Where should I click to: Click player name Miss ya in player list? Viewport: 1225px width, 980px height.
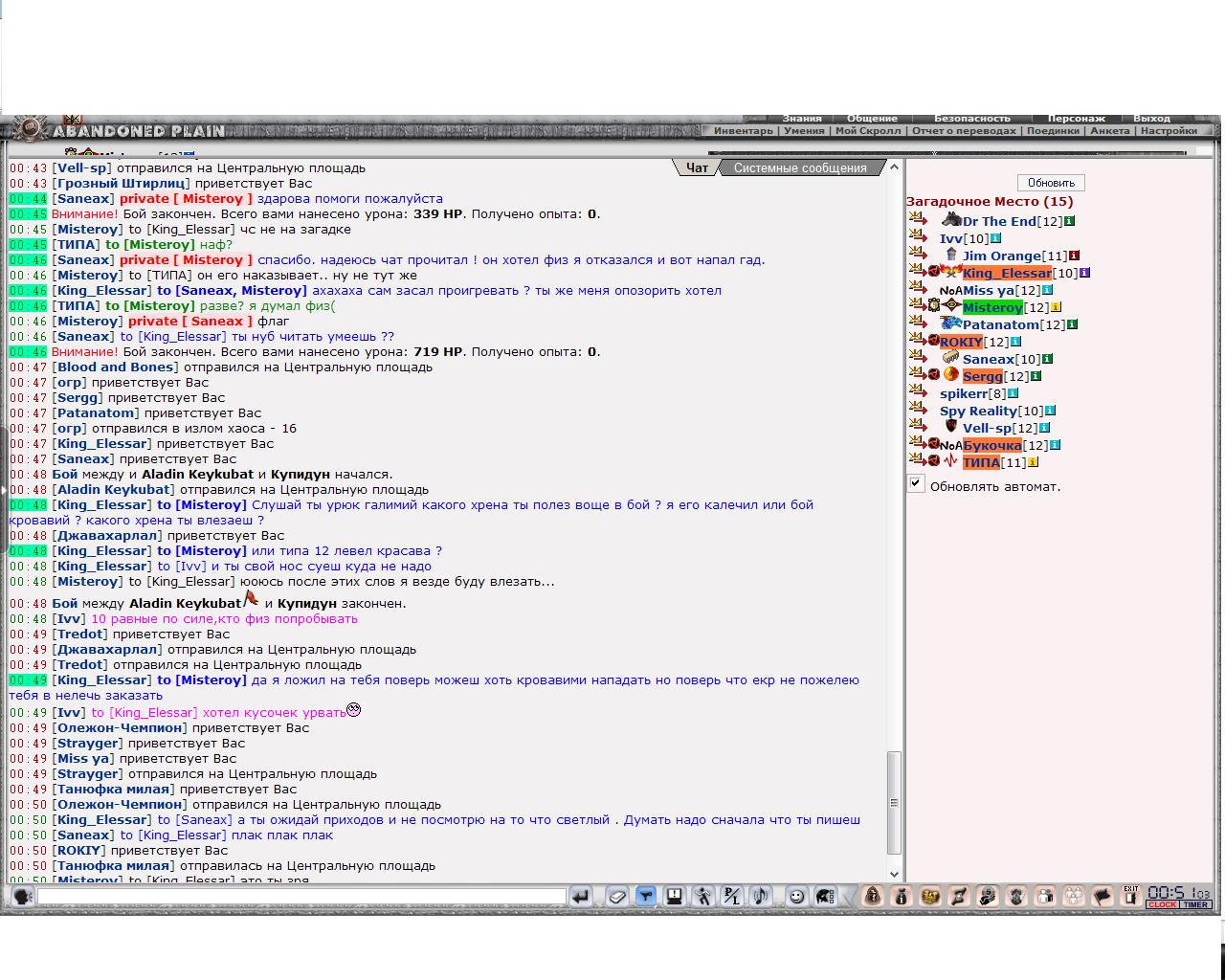988,290
